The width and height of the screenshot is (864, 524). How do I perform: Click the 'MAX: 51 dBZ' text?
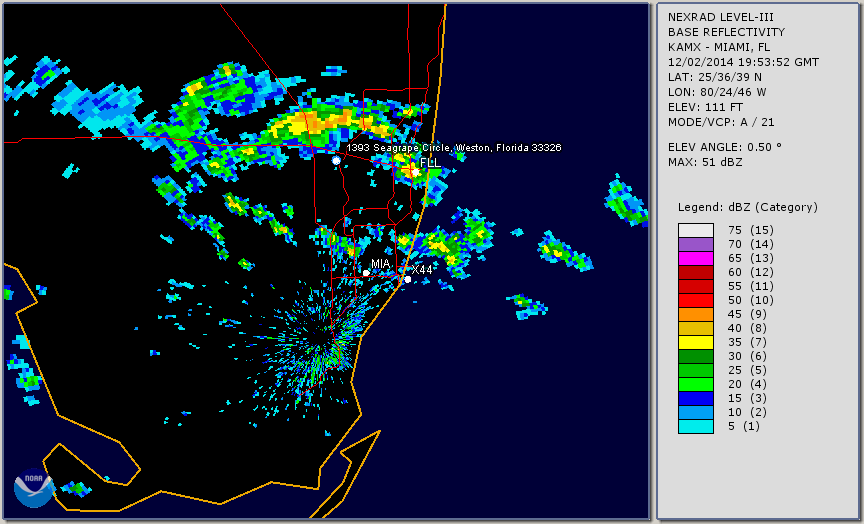coord(705,162)
